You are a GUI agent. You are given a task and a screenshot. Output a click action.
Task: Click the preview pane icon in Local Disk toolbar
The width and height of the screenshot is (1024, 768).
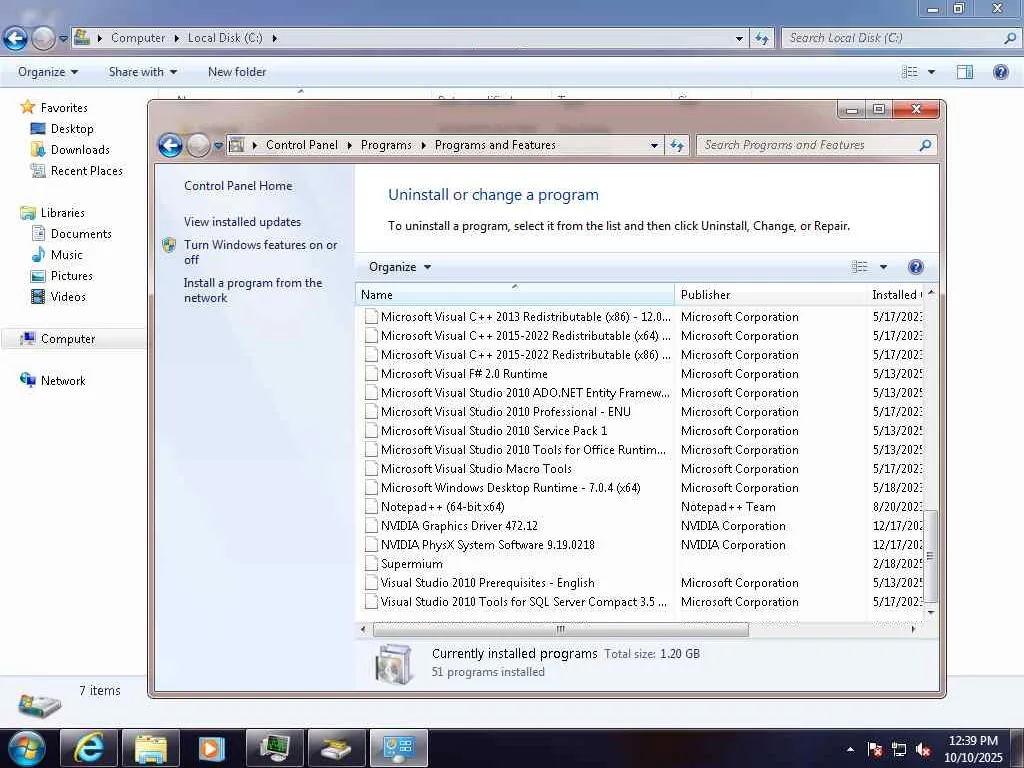coord(965,72)
